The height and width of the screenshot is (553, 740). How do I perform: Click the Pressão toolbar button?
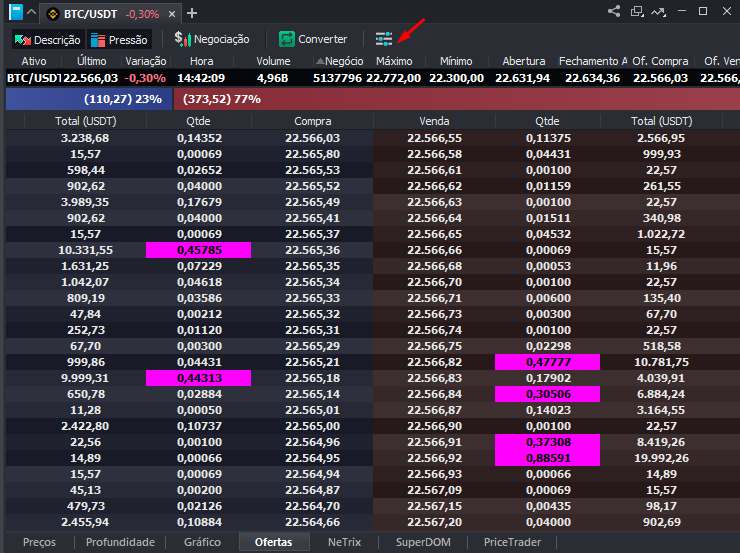pyautogui.click(x=119, y=40)
